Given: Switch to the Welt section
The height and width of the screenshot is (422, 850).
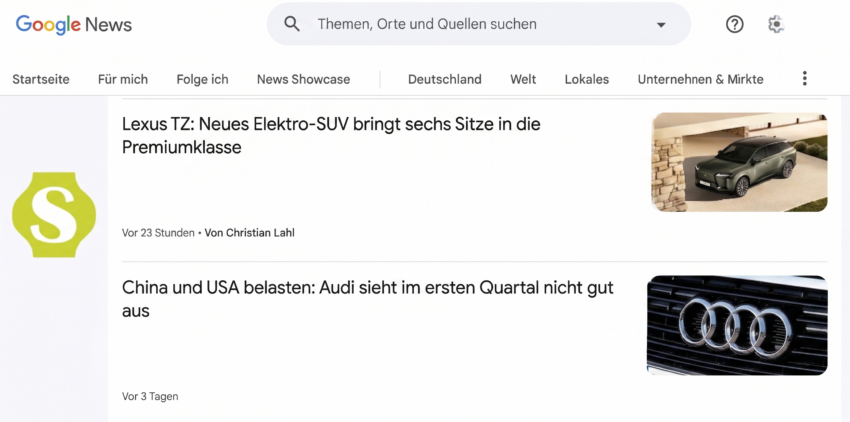Looking at the screenshot, I should click(523, 79).
